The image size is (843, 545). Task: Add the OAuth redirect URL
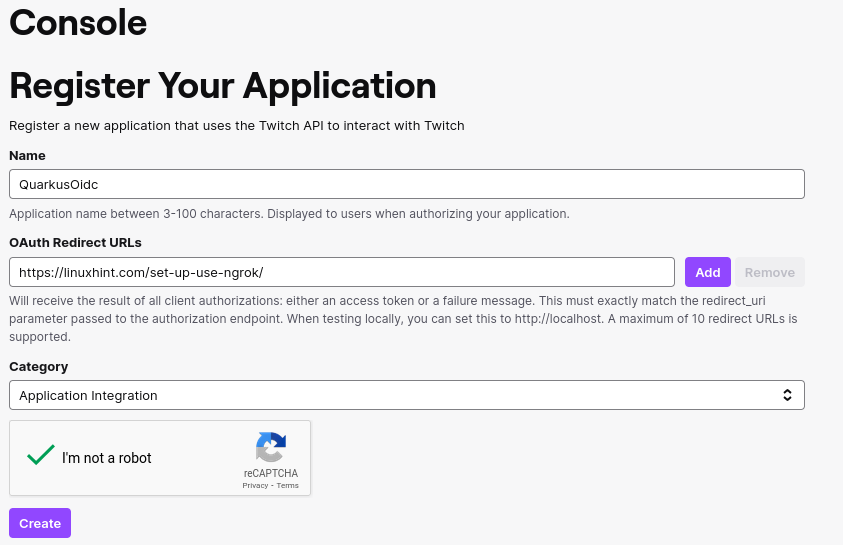tap(708, 272)
